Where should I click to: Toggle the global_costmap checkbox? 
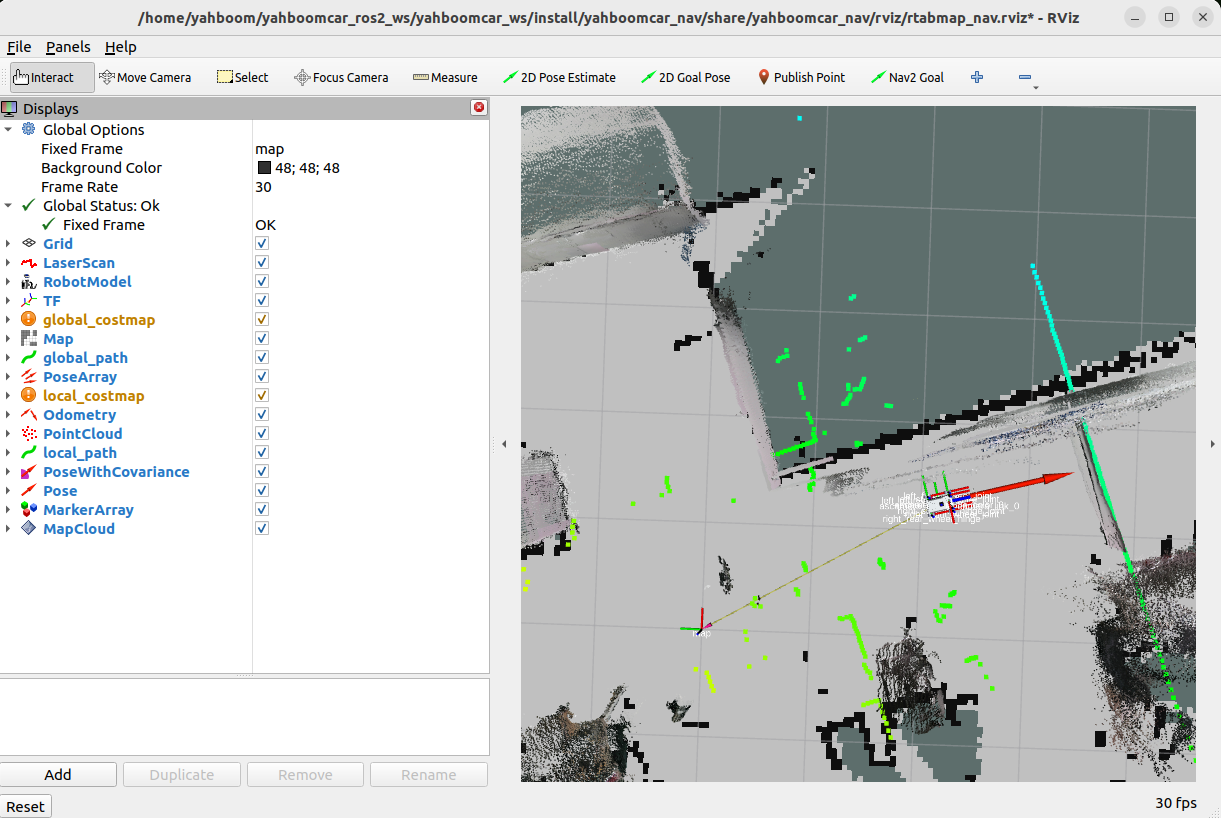[x=262, y=320]
